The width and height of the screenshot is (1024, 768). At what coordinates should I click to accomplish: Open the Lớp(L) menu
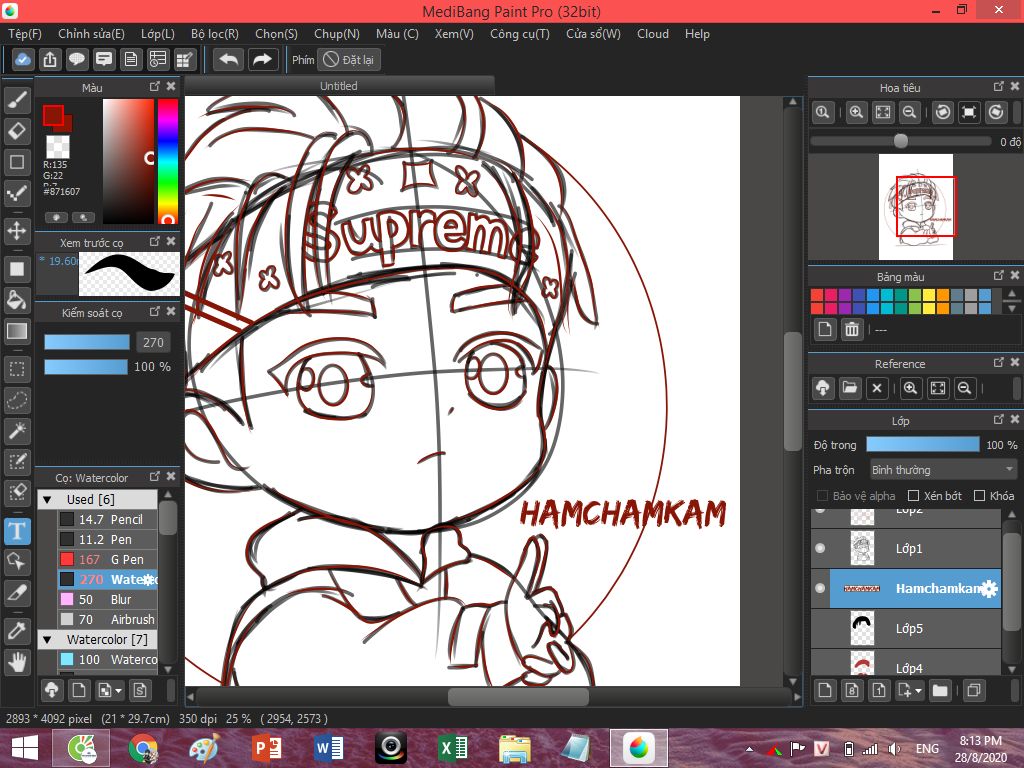[x=158, y=34]
